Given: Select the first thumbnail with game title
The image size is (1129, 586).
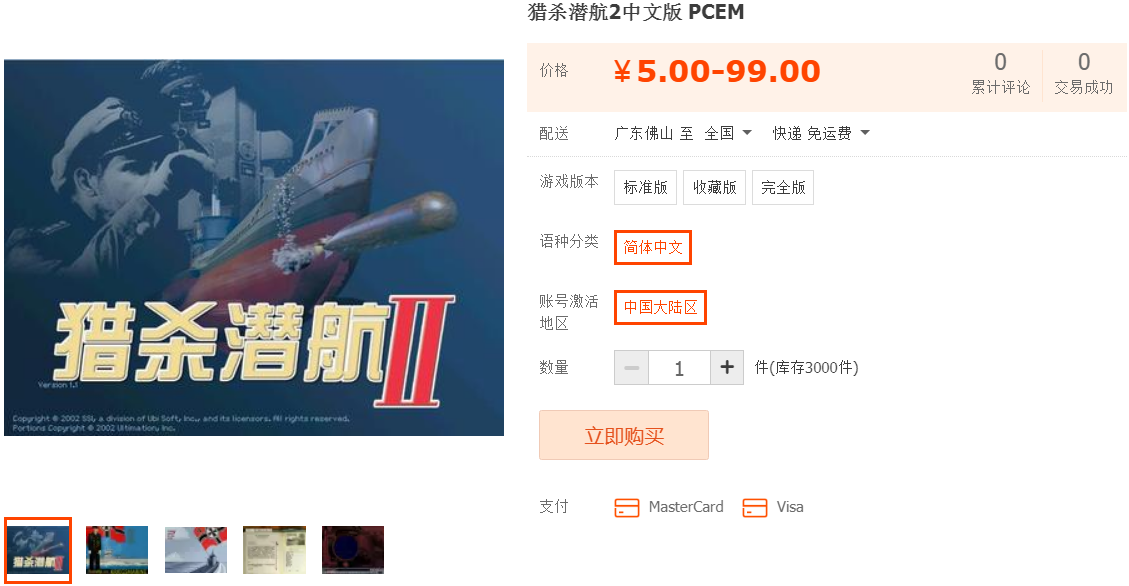Looking at the screenshot, I should [x=37, y=550].
